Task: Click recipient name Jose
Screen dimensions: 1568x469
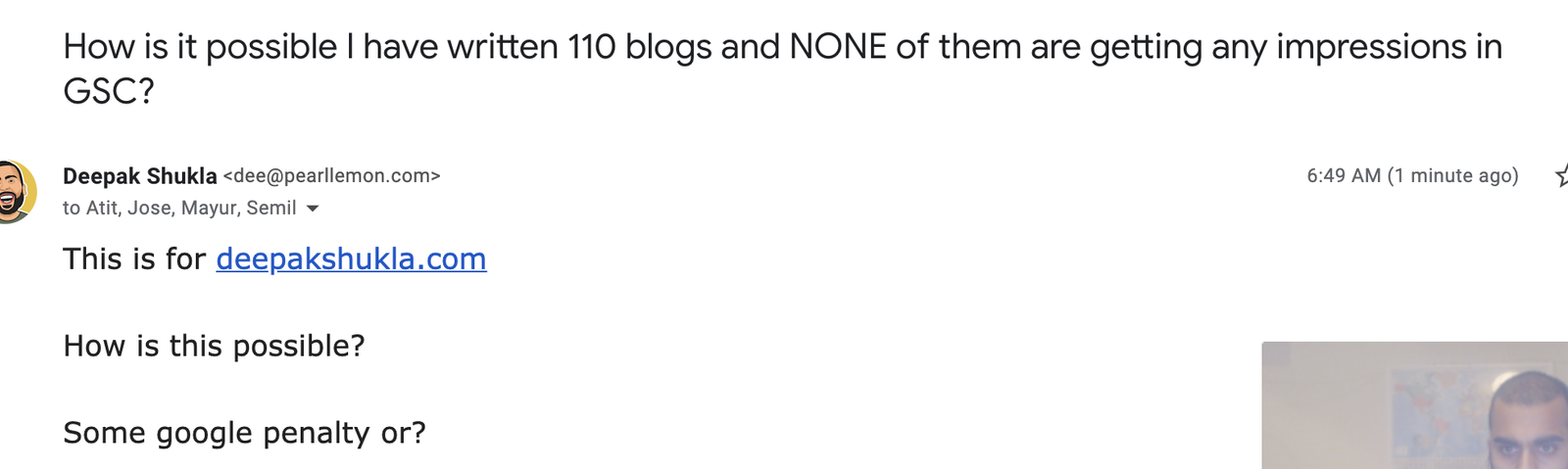Action: (150, 208)
